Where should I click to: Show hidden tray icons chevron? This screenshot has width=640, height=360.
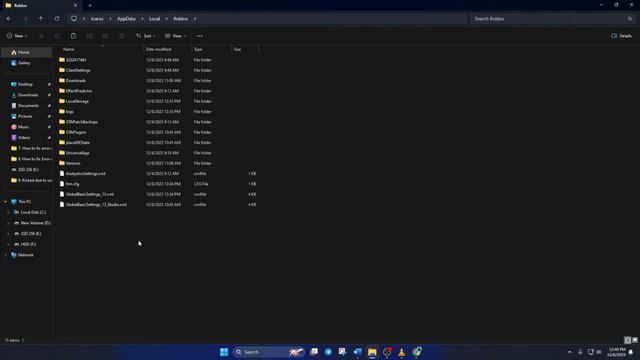569,352
